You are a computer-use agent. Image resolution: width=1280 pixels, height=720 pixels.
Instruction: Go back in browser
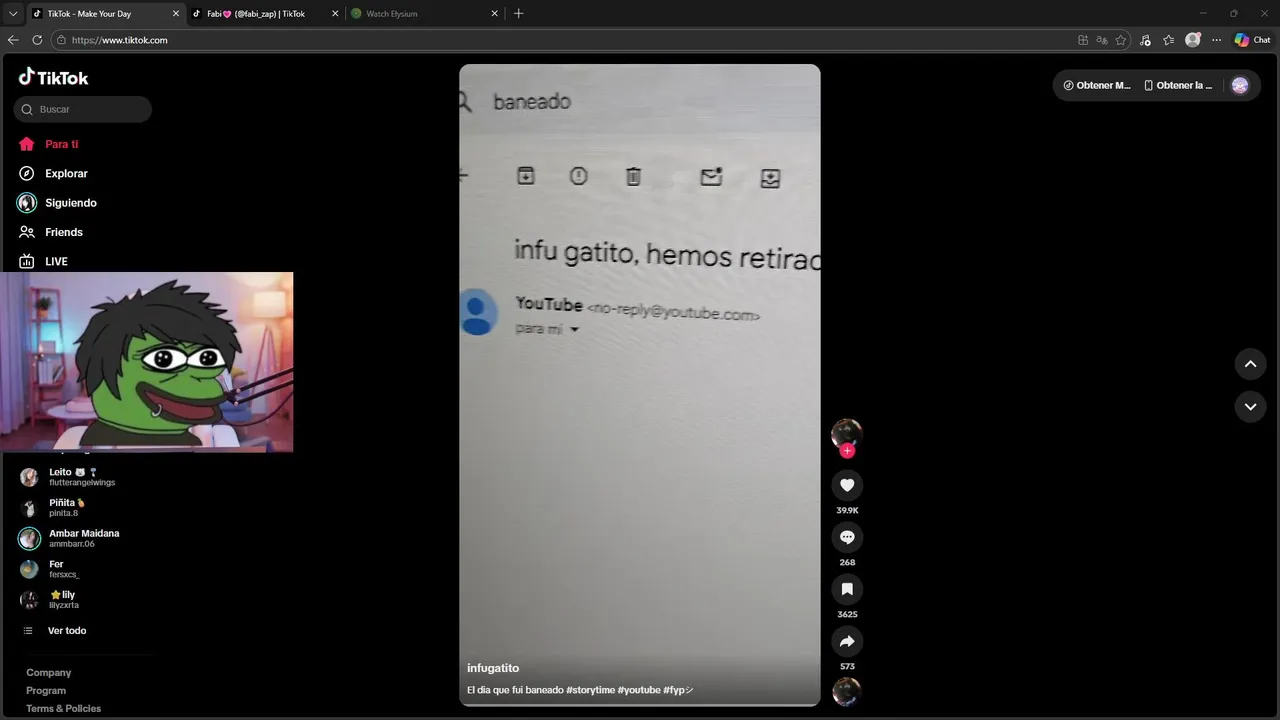[13, 40]
